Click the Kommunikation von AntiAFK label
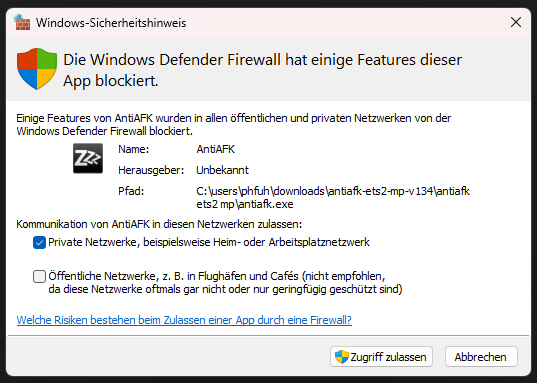537x383 pixels. point(159,224)
